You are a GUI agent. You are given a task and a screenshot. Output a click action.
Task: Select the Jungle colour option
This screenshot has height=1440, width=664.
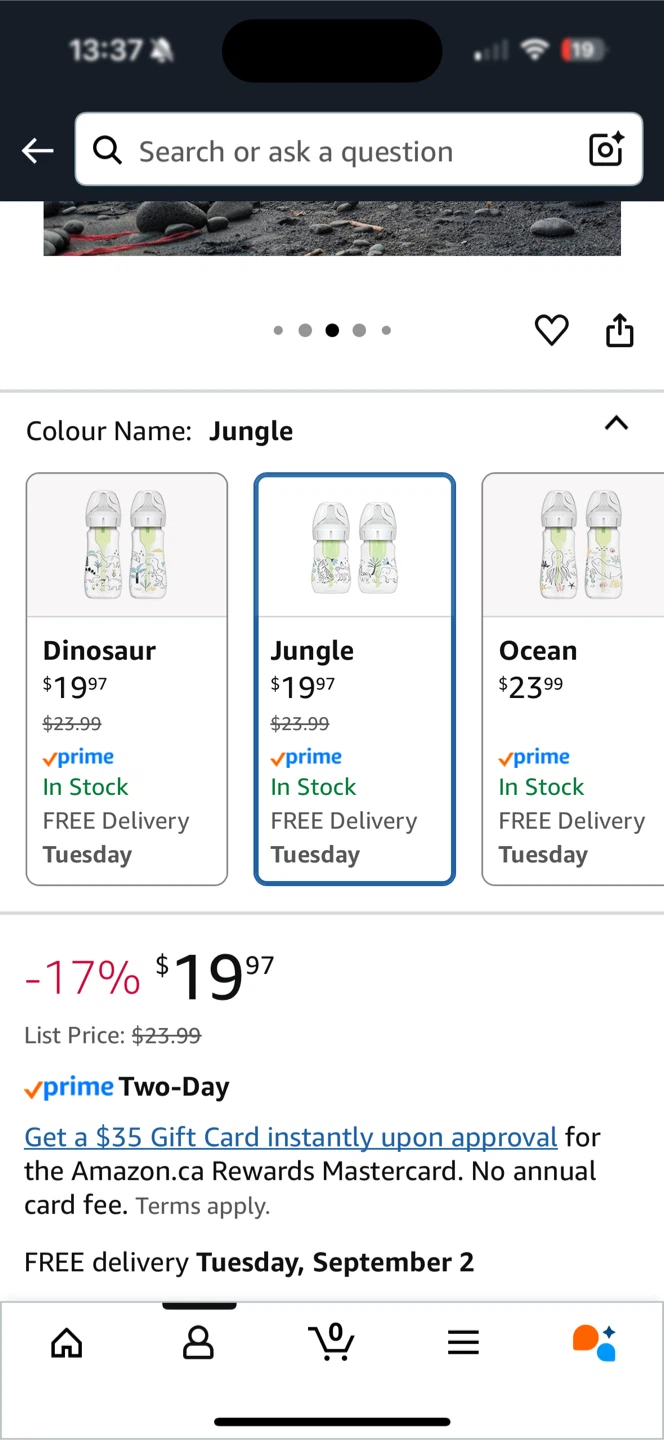(355, 679)
